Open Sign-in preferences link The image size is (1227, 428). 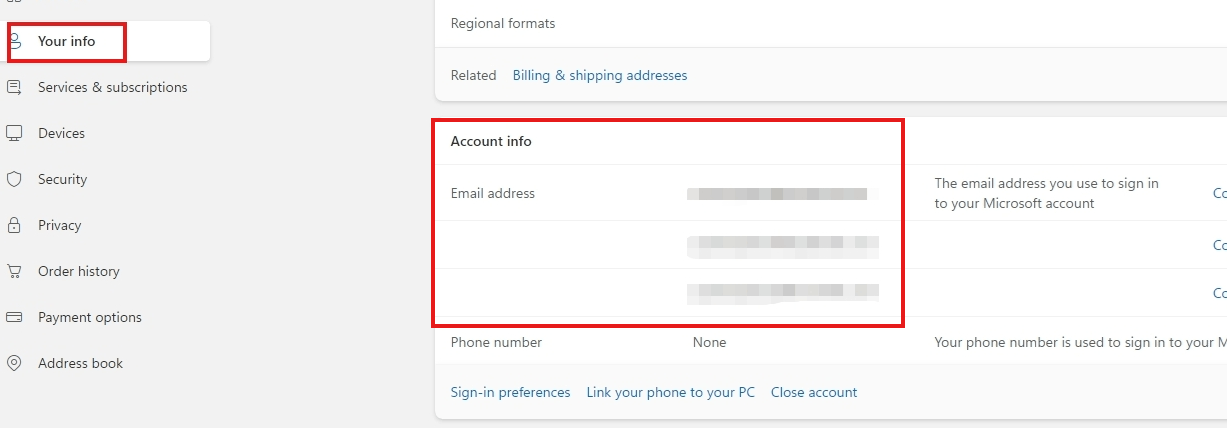pos(510,392)
